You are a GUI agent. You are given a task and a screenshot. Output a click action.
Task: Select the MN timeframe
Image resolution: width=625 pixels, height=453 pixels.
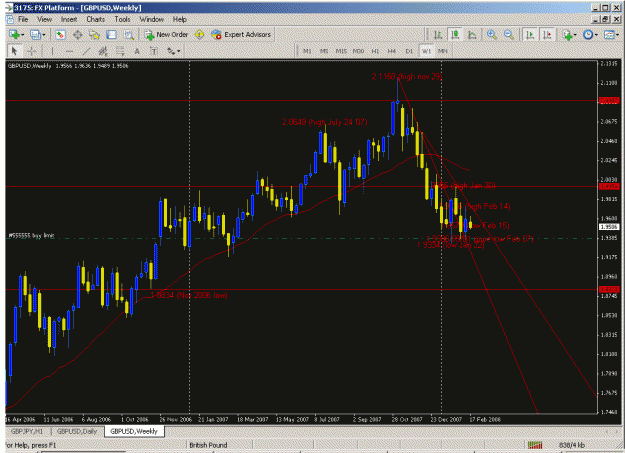pyautogui.click(x=442, y=51)
